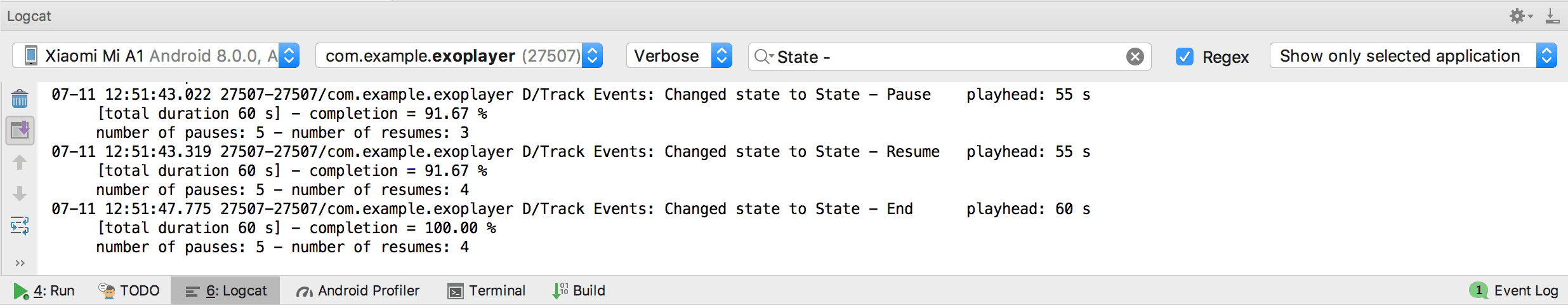The height and width of the screenshot is (305, 1568).
Task: Open the Event Log
Action: click(1514, 290)
